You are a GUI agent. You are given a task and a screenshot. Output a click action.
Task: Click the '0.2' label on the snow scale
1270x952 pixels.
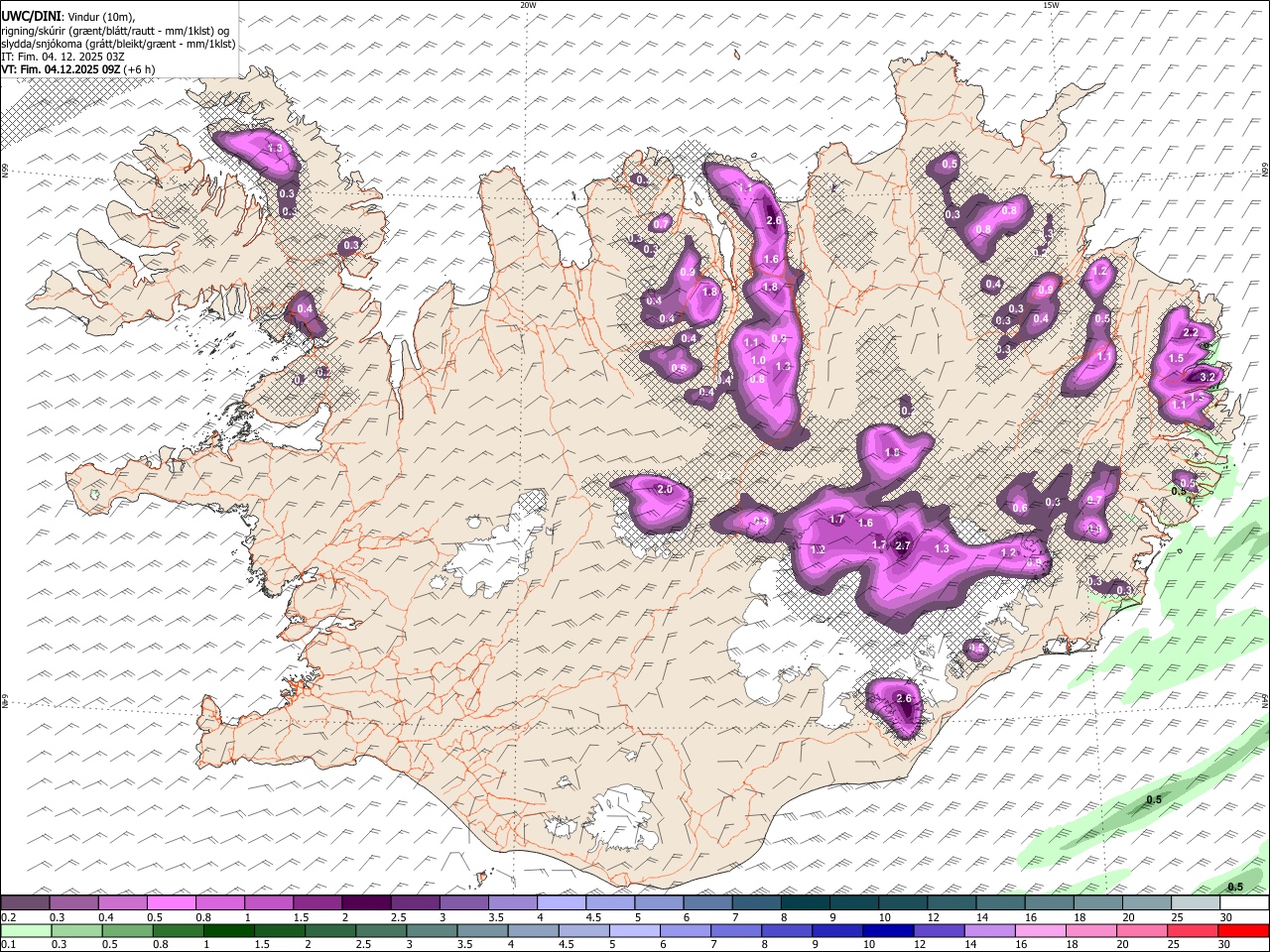[x=8, y=917]
